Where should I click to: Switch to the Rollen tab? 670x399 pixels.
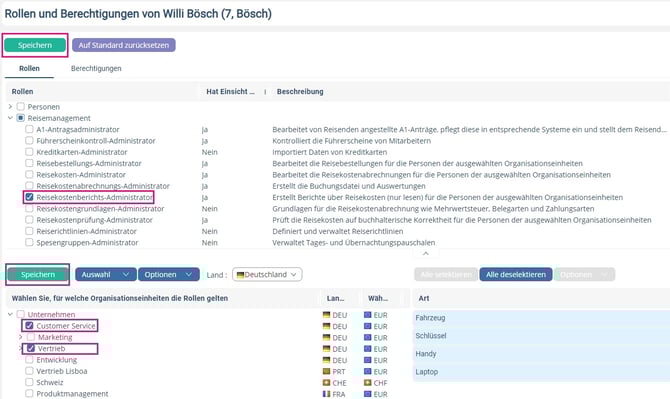(29, 68)
